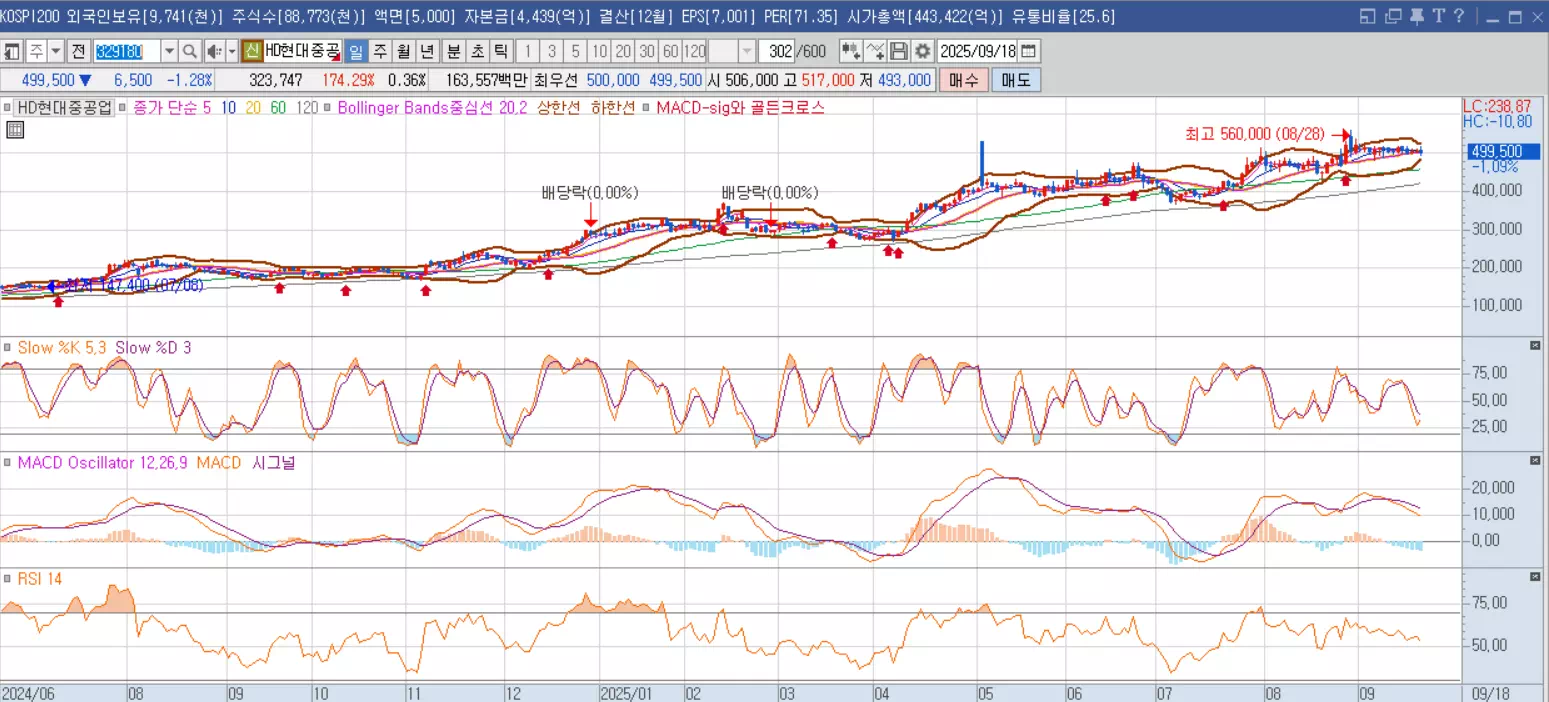The image size is (1549, 702).
Task: Open the interval dropdown after the 120 button
Action: tap(747, 51)
